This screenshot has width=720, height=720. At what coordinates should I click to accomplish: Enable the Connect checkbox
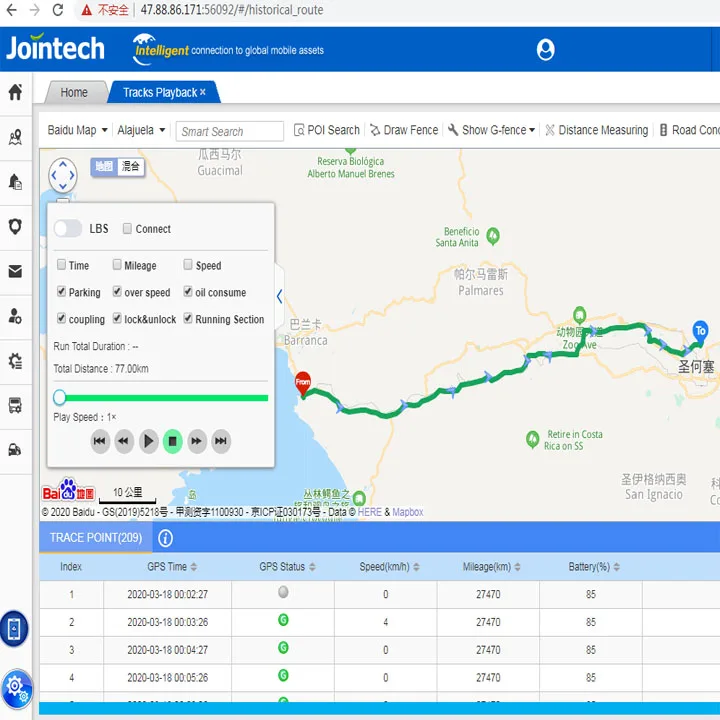coord(127,229)
